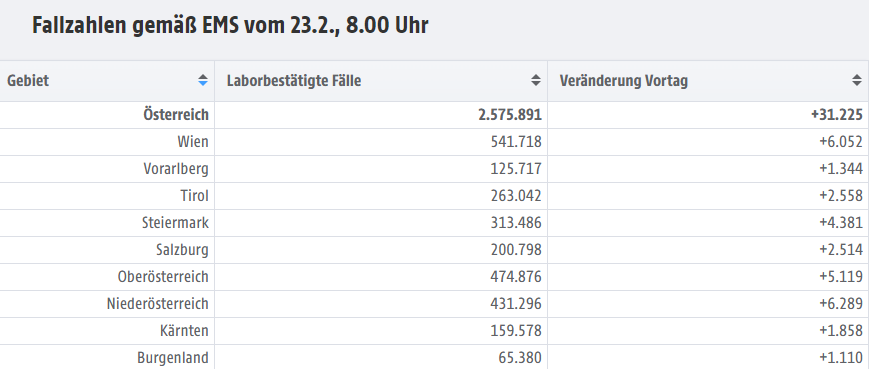The height and width of the screenshot is (369, 869).
Task: Select the Österreich row label
Action: (176, 115)
